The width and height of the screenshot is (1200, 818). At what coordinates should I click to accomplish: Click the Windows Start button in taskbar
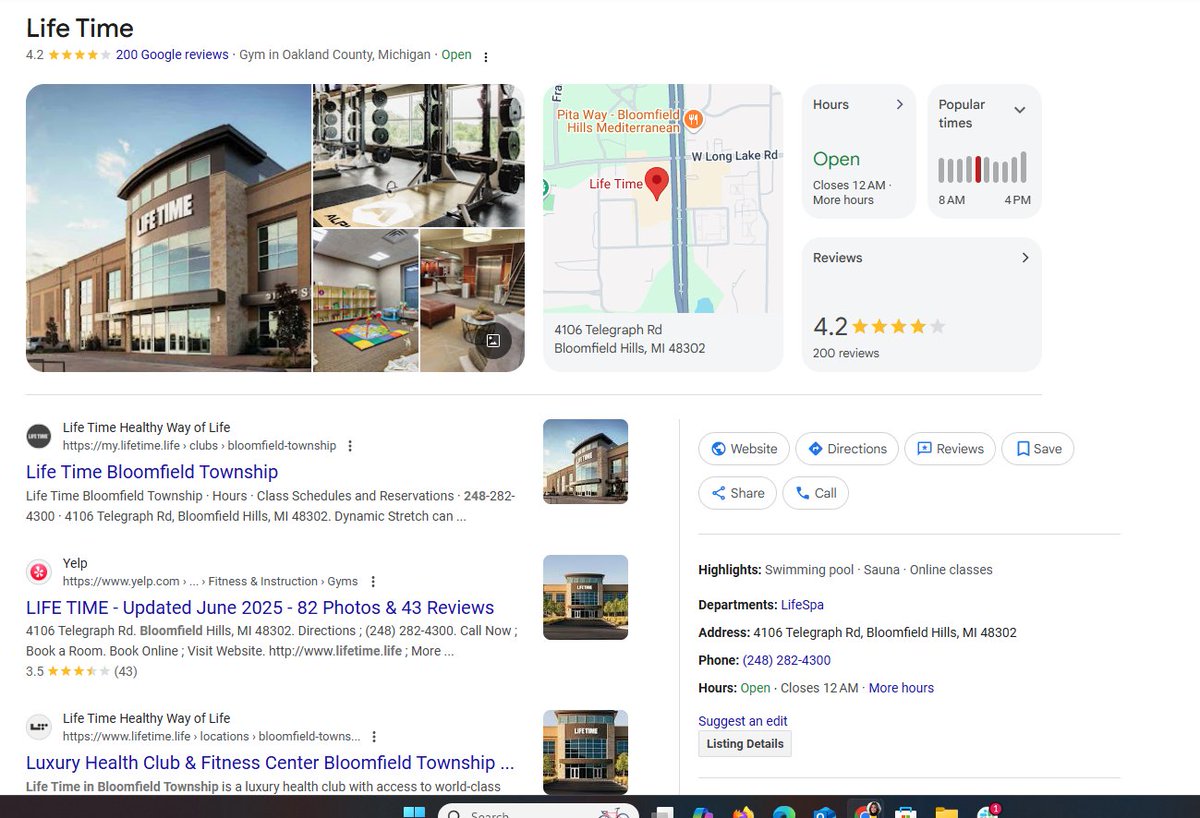pos(414,812)
